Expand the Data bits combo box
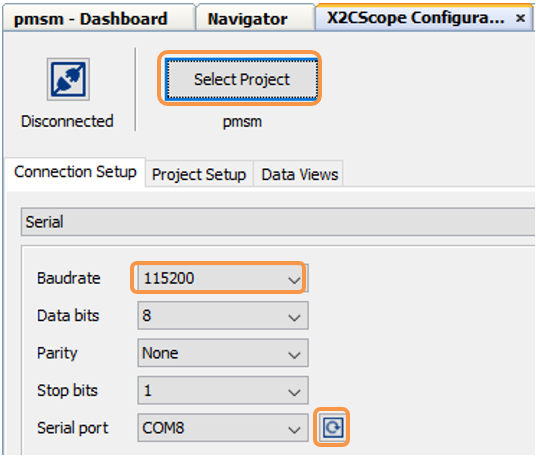The width and height of the screenshot is (536, 459). coord(223,315)
